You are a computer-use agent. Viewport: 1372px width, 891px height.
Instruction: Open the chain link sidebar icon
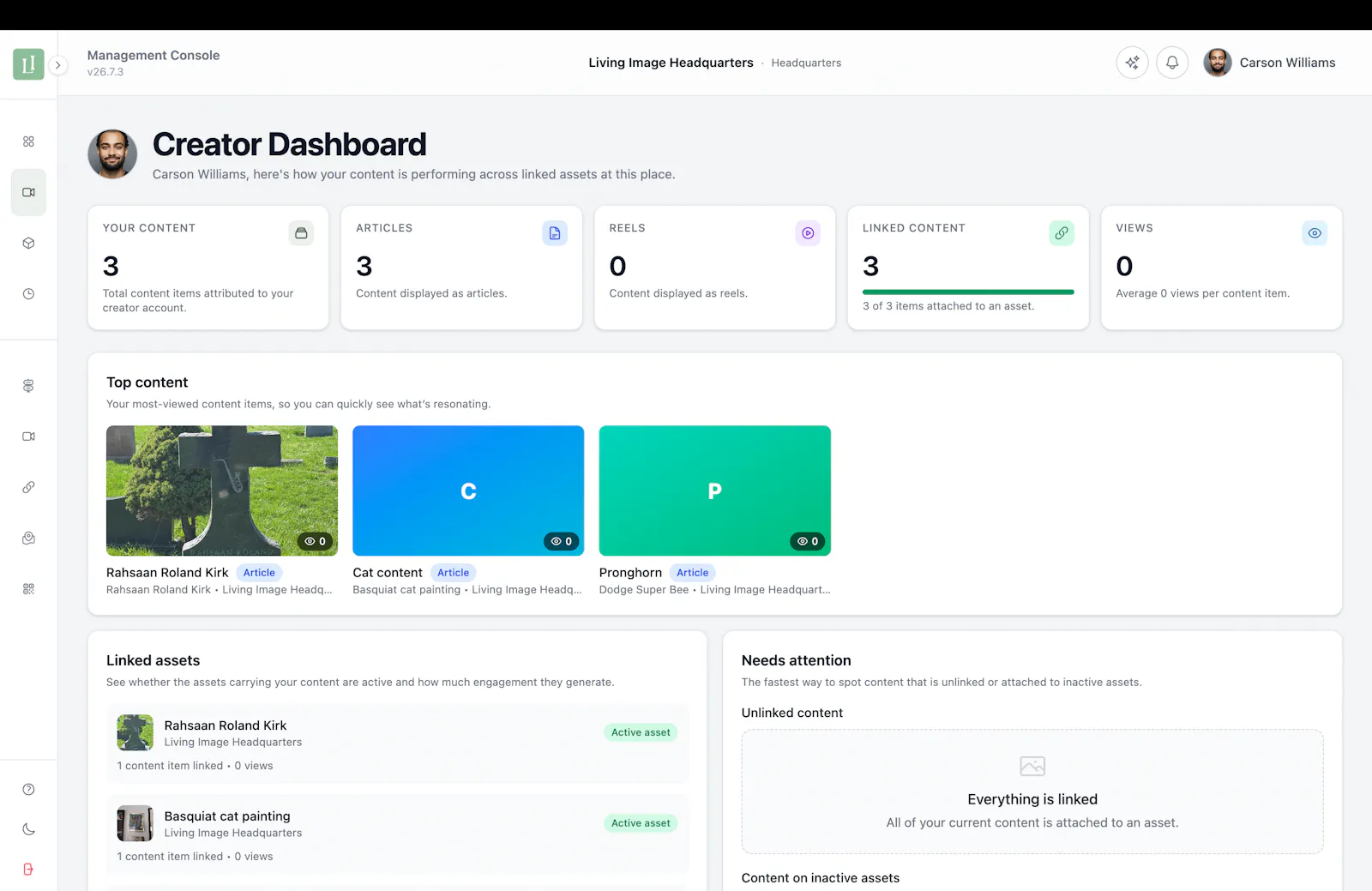28,487
